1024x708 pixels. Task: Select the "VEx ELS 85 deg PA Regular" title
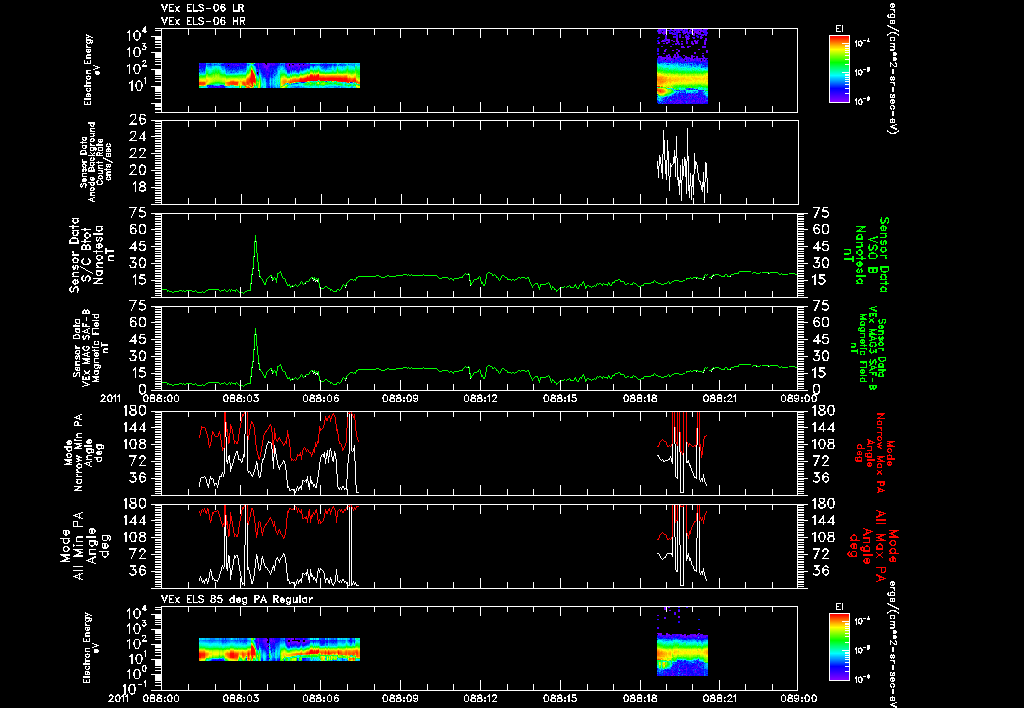point(237,599)
